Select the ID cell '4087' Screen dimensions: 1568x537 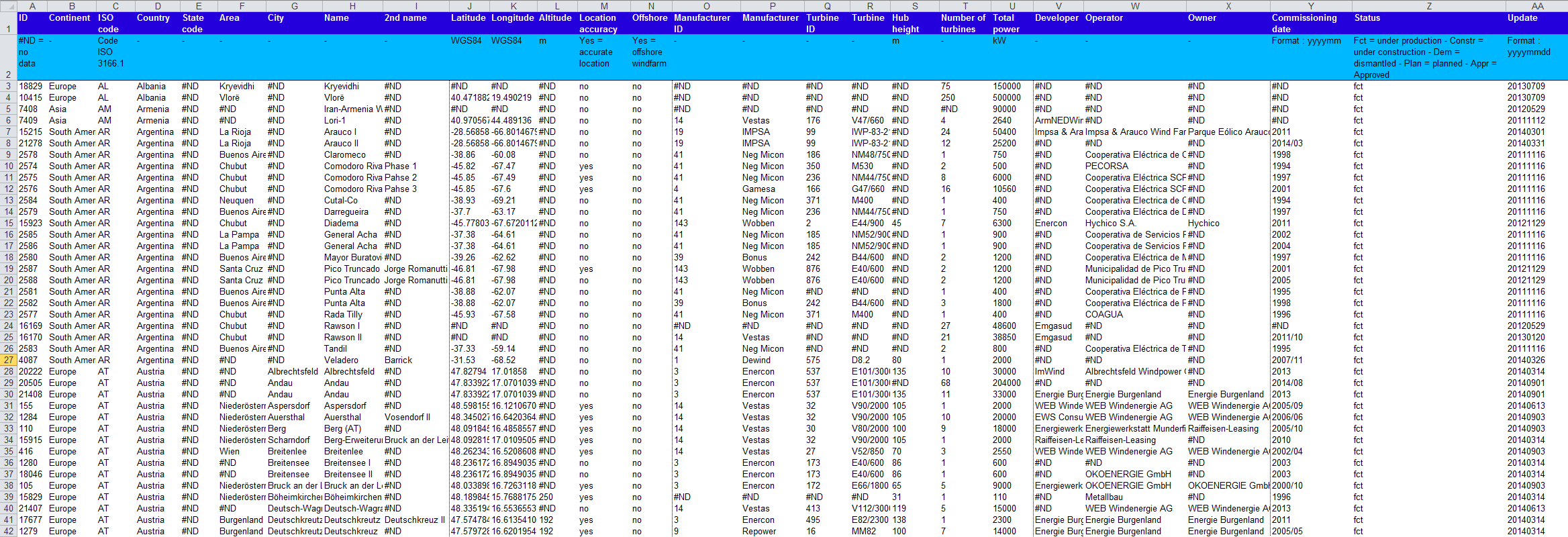coord(32,360)
